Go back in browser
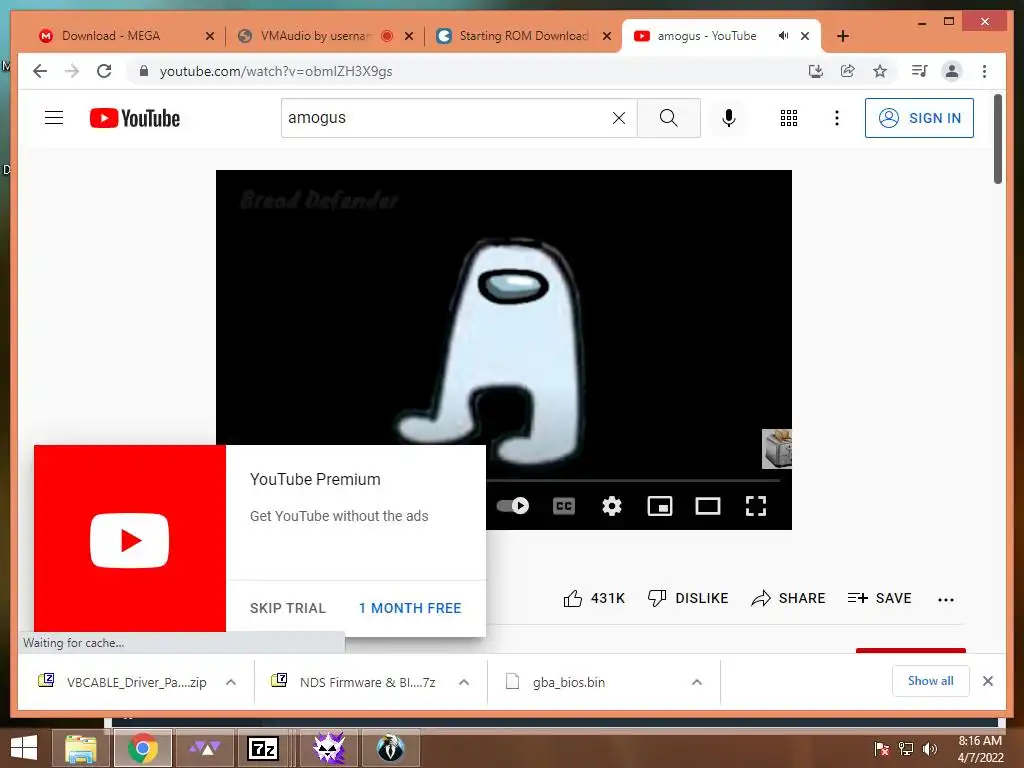1024x768 pixels. tap(40, 71)
